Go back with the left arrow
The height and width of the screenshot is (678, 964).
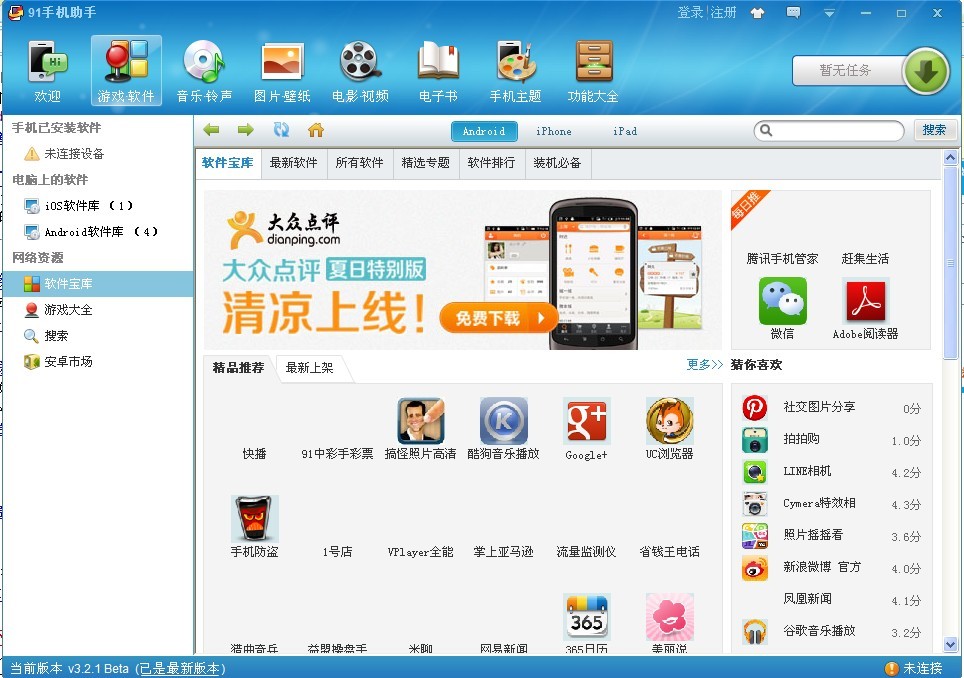pos(211,130)
